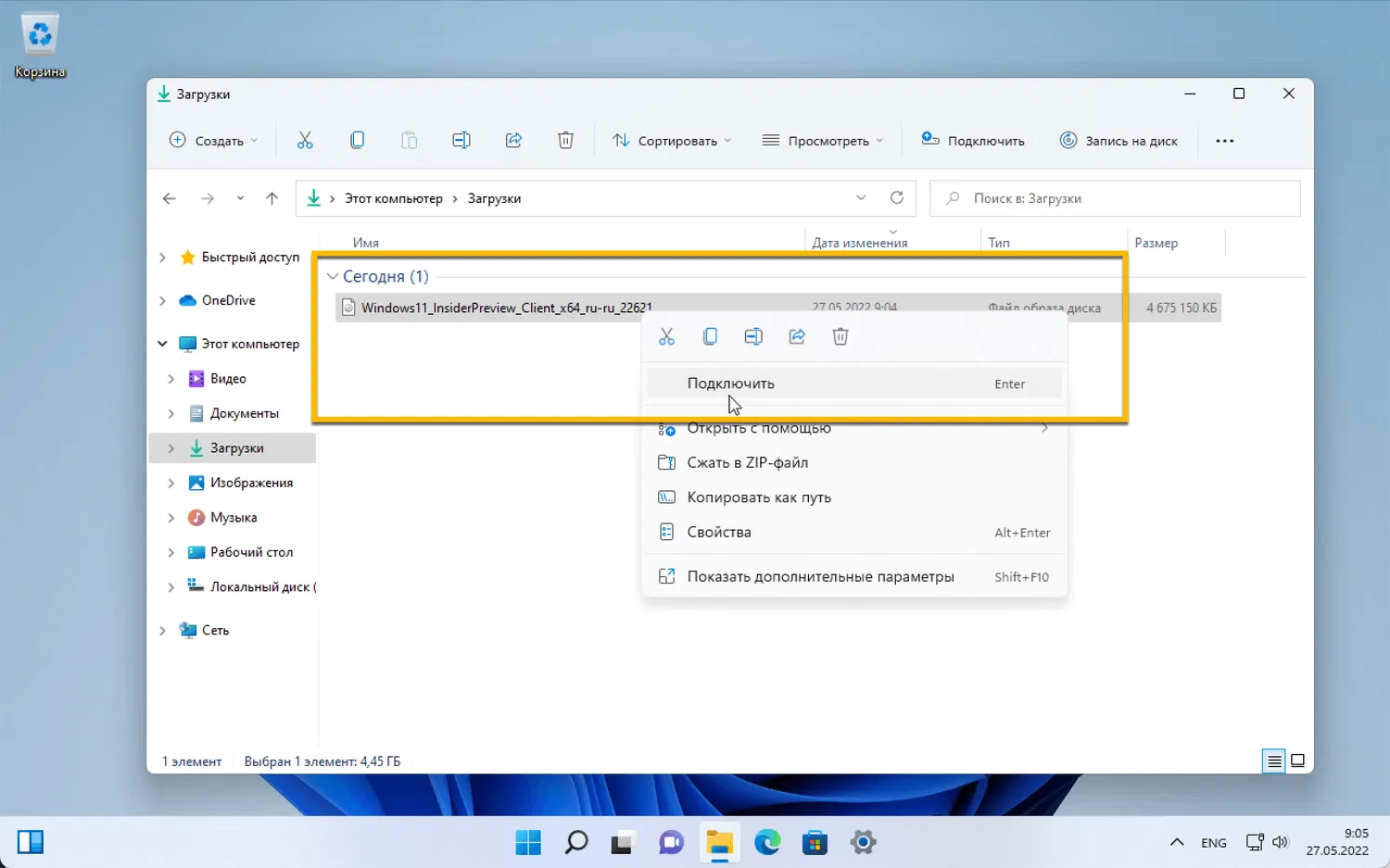Image resolution: width=1390 pixels, height=868 pixels.
Task: Go forward with the right arrow button
Action: point(208,198)
